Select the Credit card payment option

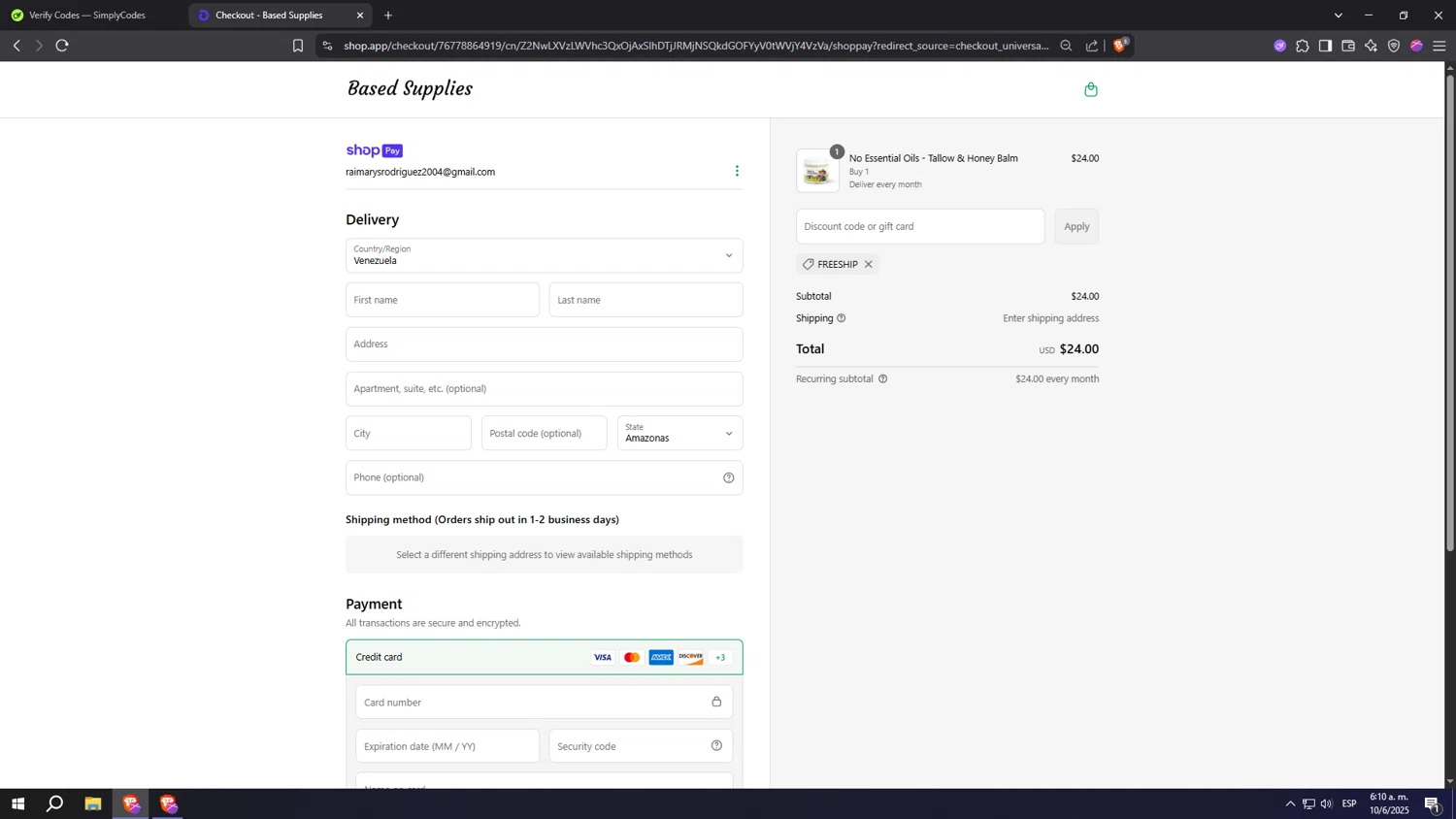tap(545, 657)
